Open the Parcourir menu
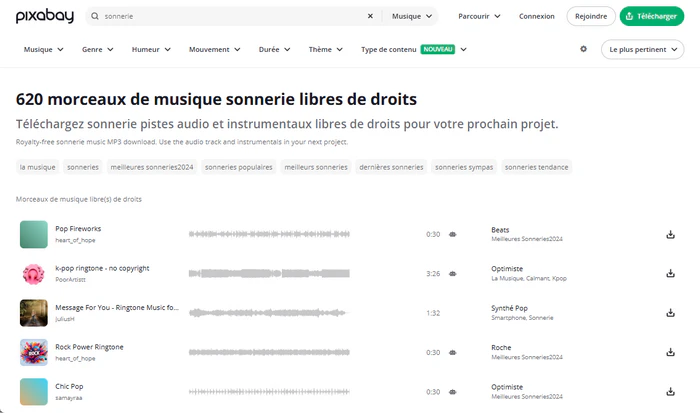The image size is (700, 413). pos(479,16)
